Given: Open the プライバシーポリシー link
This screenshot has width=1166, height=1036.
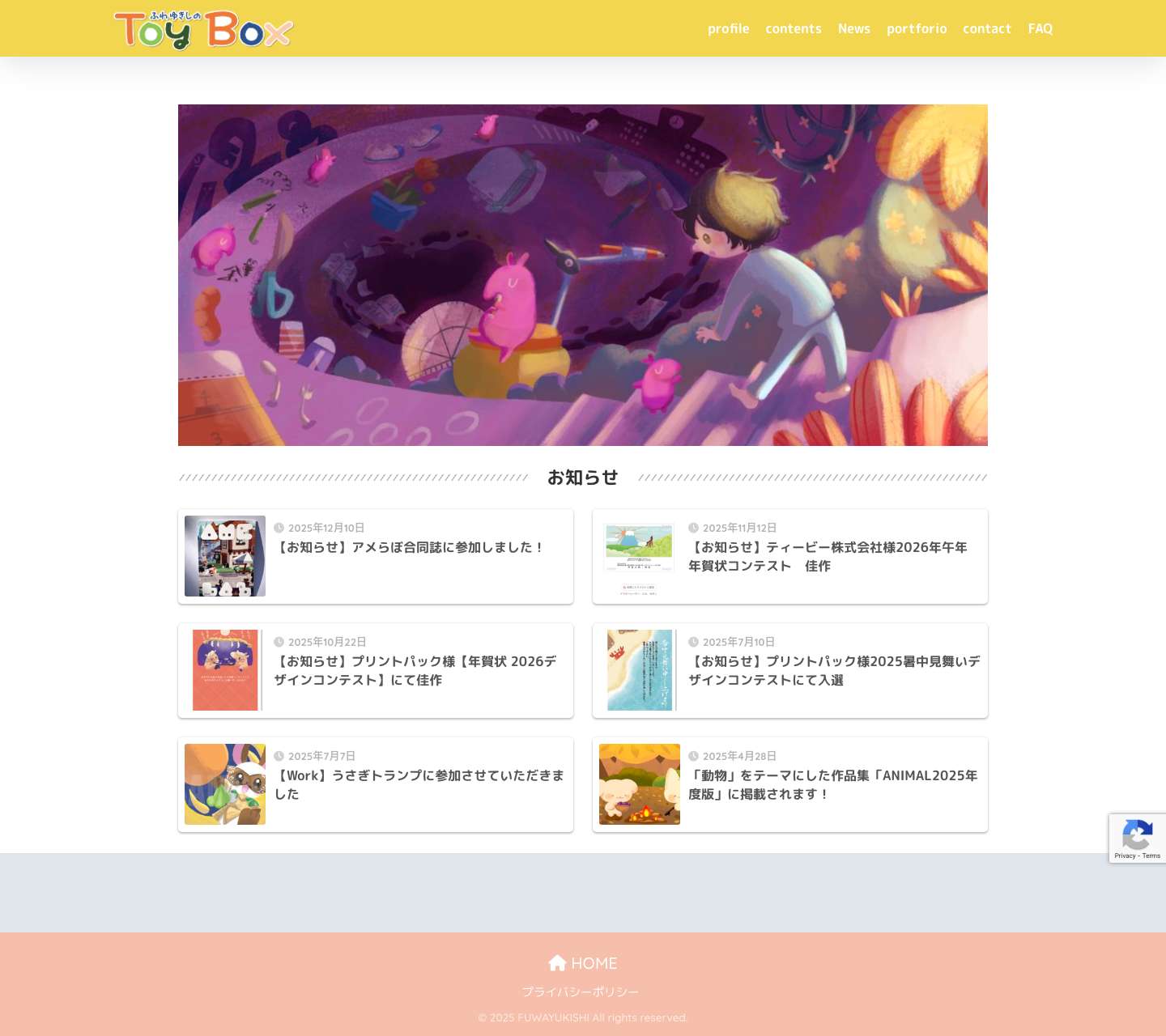Looking at the screenshot, I should coord(581,991).
